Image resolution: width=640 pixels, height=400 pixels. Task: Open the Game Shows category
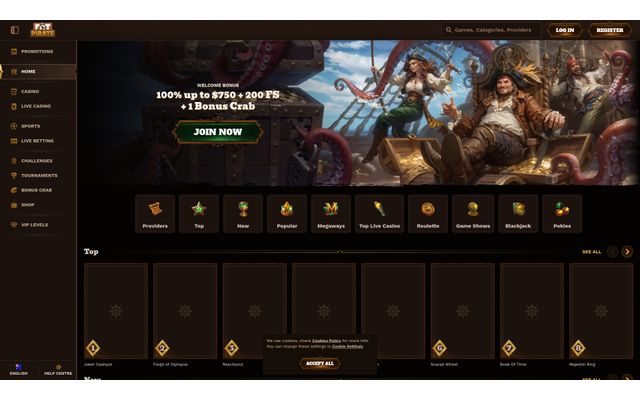pyautogui.click(x=473, y=213)
